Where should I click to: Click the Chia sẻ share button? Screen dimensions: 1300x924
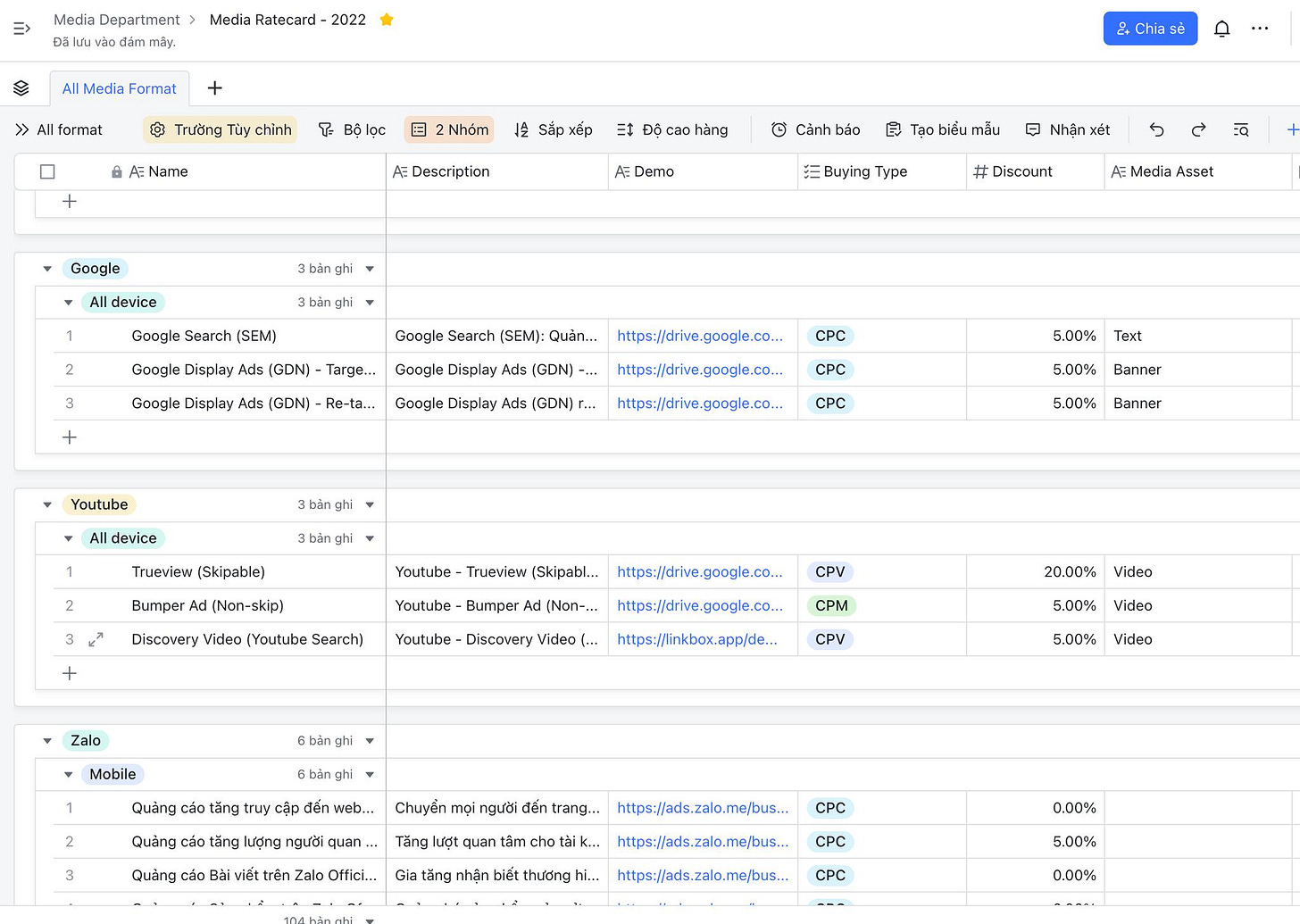point(1150,29)
